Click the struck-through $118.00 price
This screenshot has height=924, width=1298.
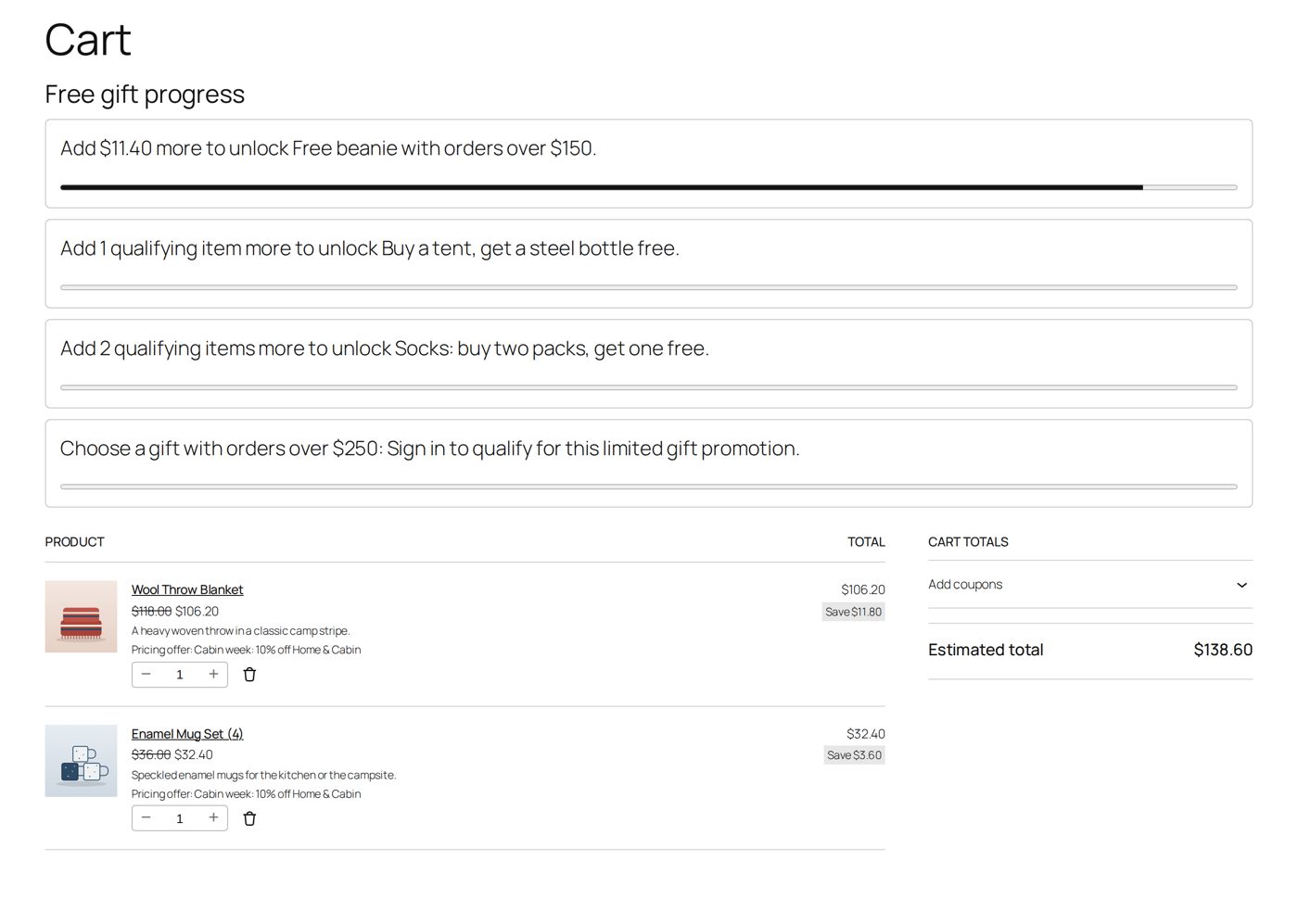tap(151, 612)
